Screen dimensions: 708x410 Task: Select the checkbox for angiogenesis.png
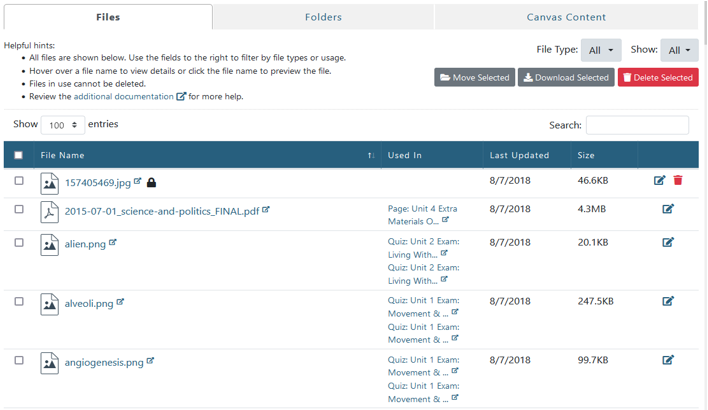pos(19,360)
